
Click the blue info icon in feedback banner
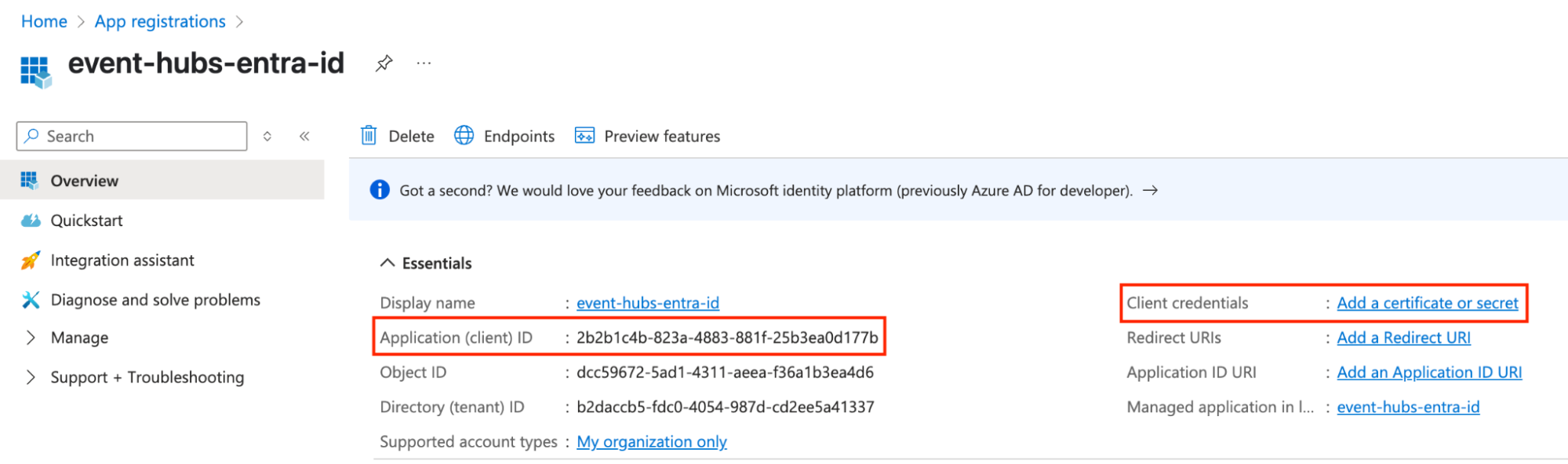[x=380, y=190]
